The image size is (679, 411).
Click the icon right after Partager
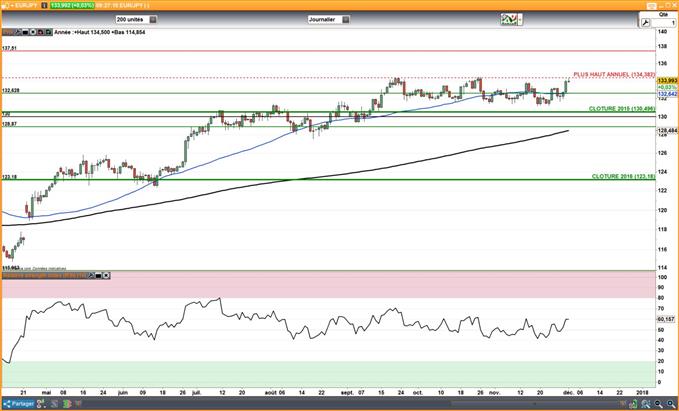pyautogui.click(x=40, y=404)
